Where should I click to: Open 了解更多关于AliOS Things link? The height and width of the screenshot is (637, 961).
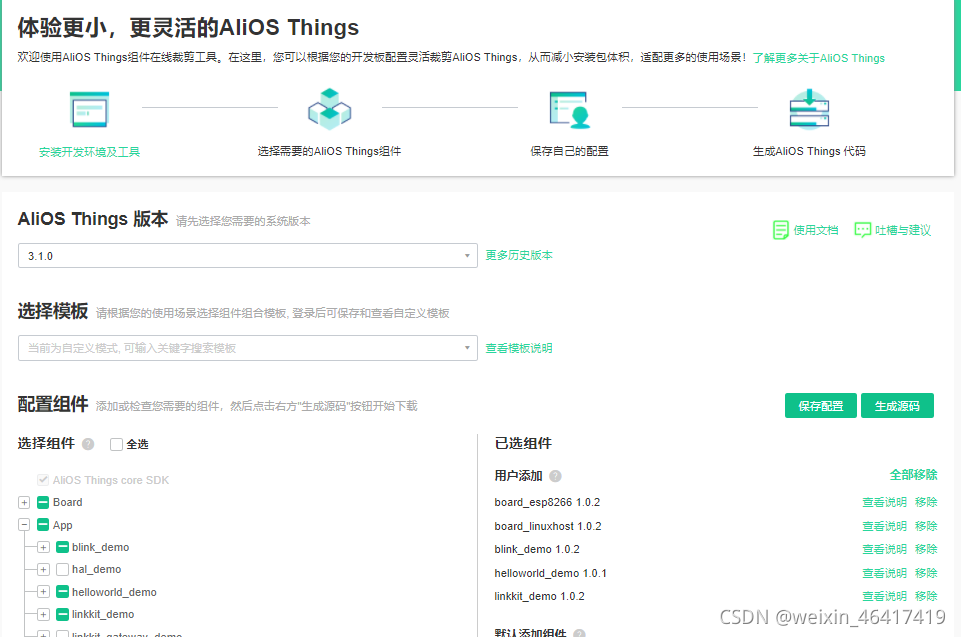coord(819,58)
